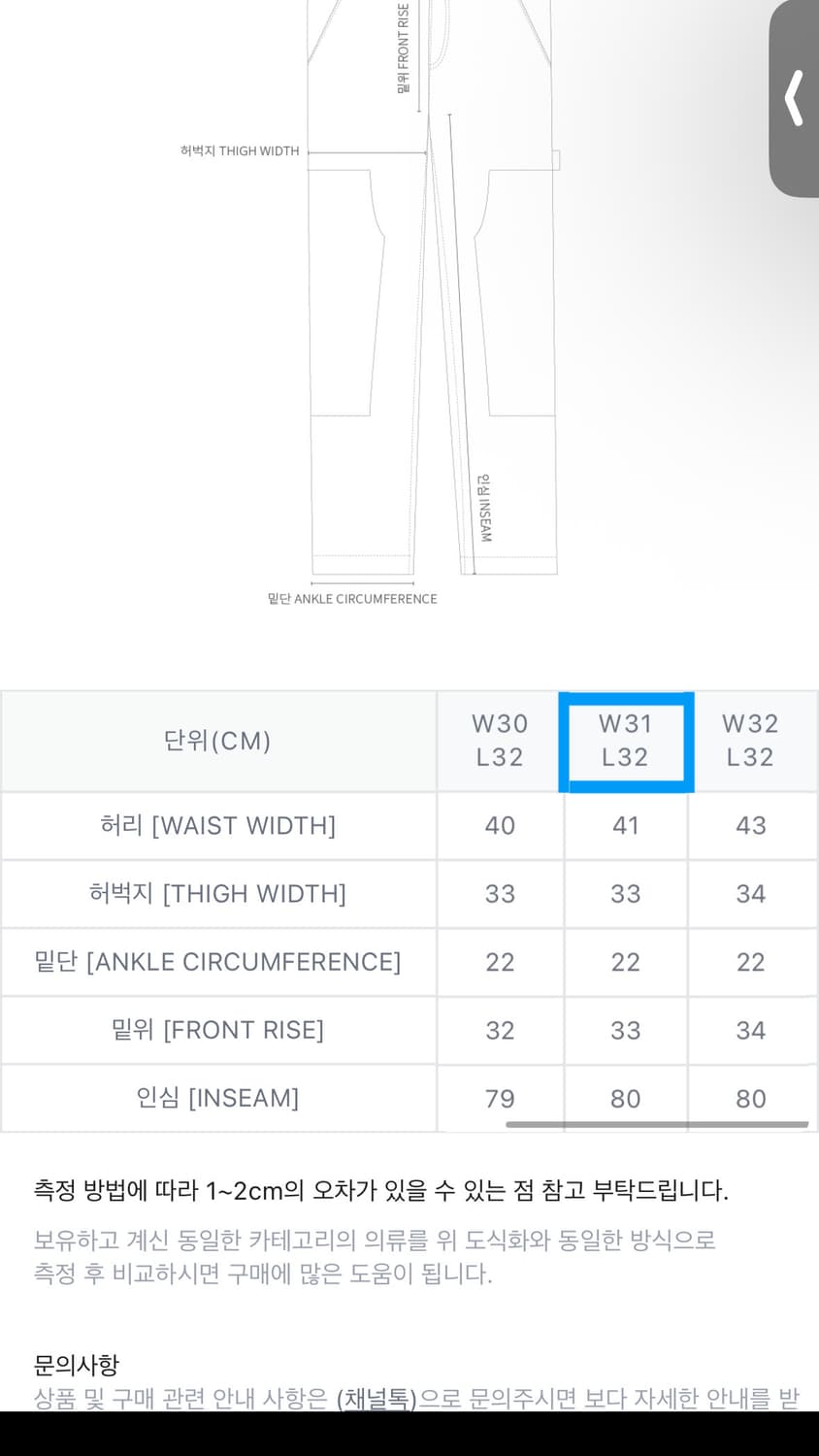Click the front rise value for W31 L32
Screen dimensions: 819x1456
click(x=625, y=1030)
